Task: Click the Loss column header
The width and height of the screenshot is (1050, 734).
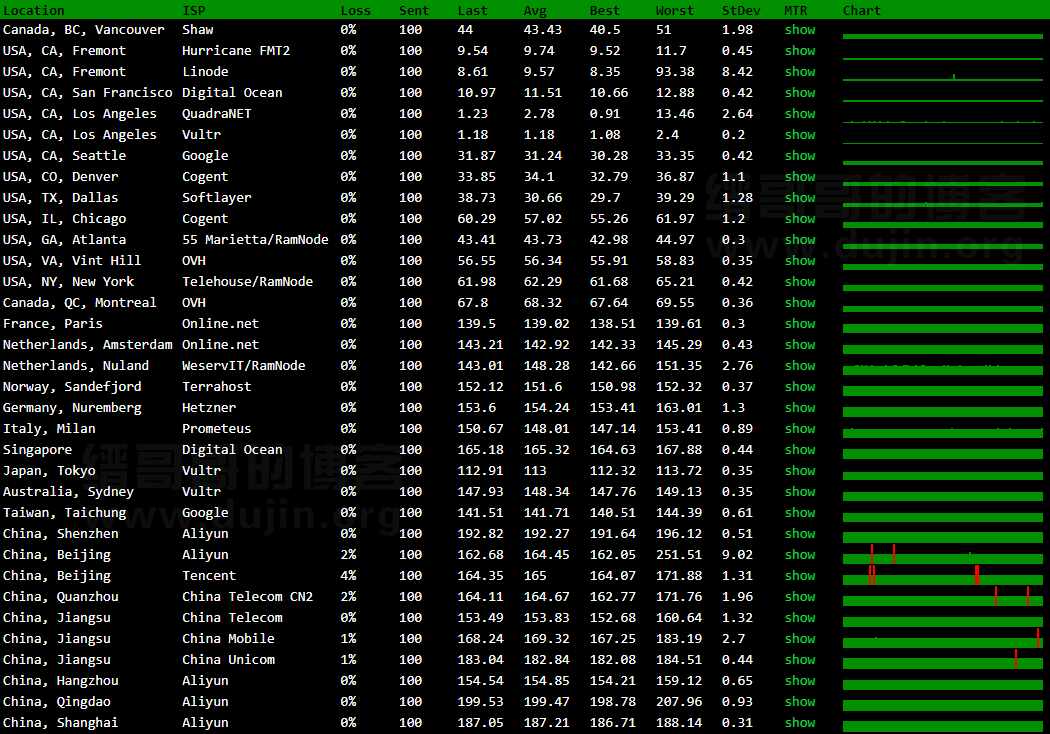Action: click(356, 11)
